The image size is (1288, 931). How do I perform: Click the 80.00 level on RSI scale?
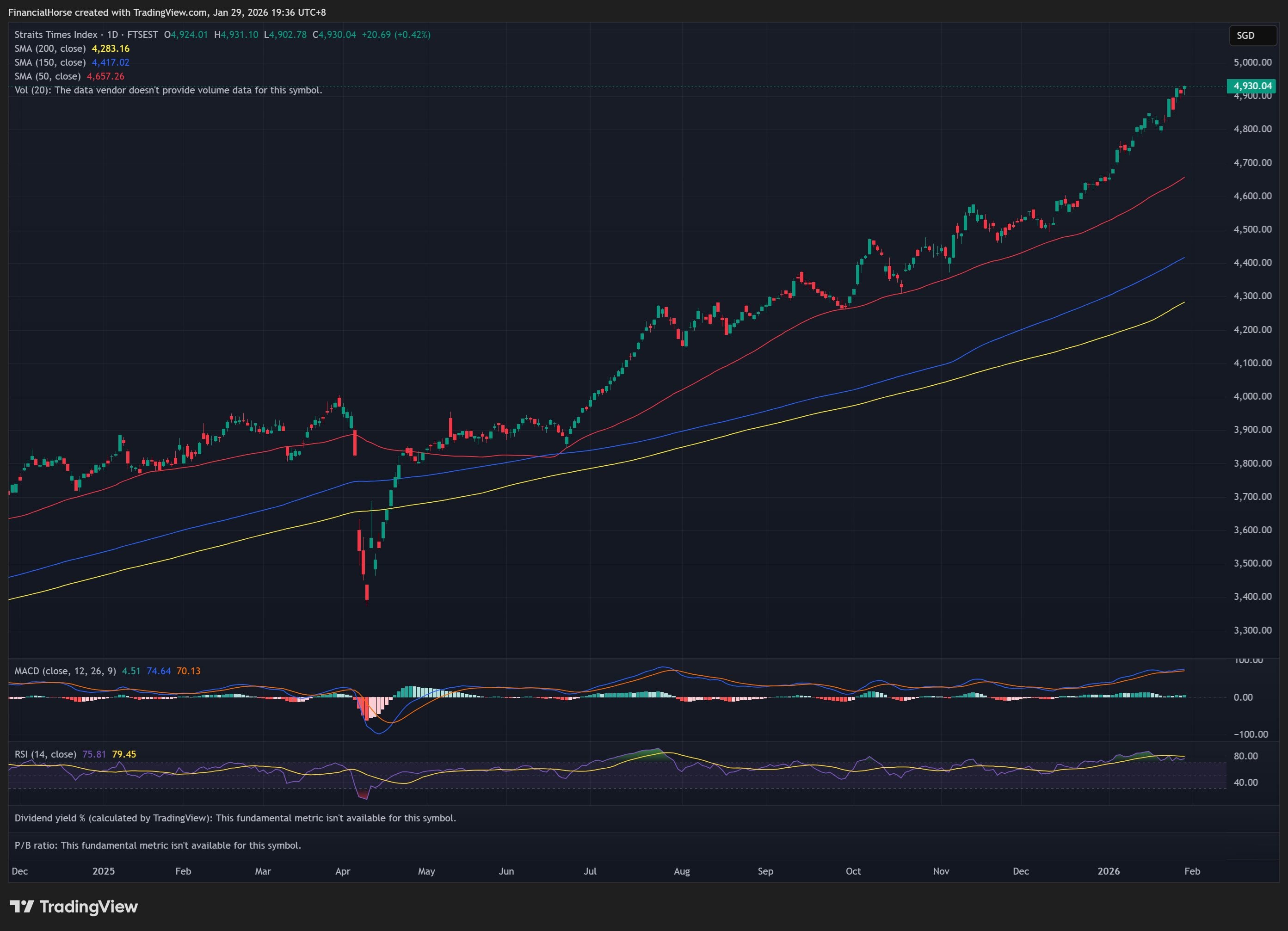click(x=1245, y=756)
